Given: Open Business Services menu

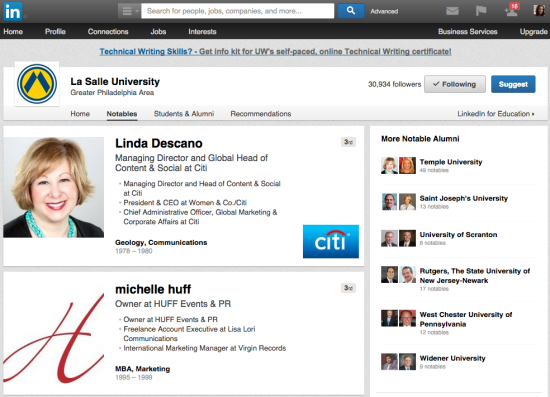Looking at the screenshot, I should pyautogui.click(x=468, y=32).
